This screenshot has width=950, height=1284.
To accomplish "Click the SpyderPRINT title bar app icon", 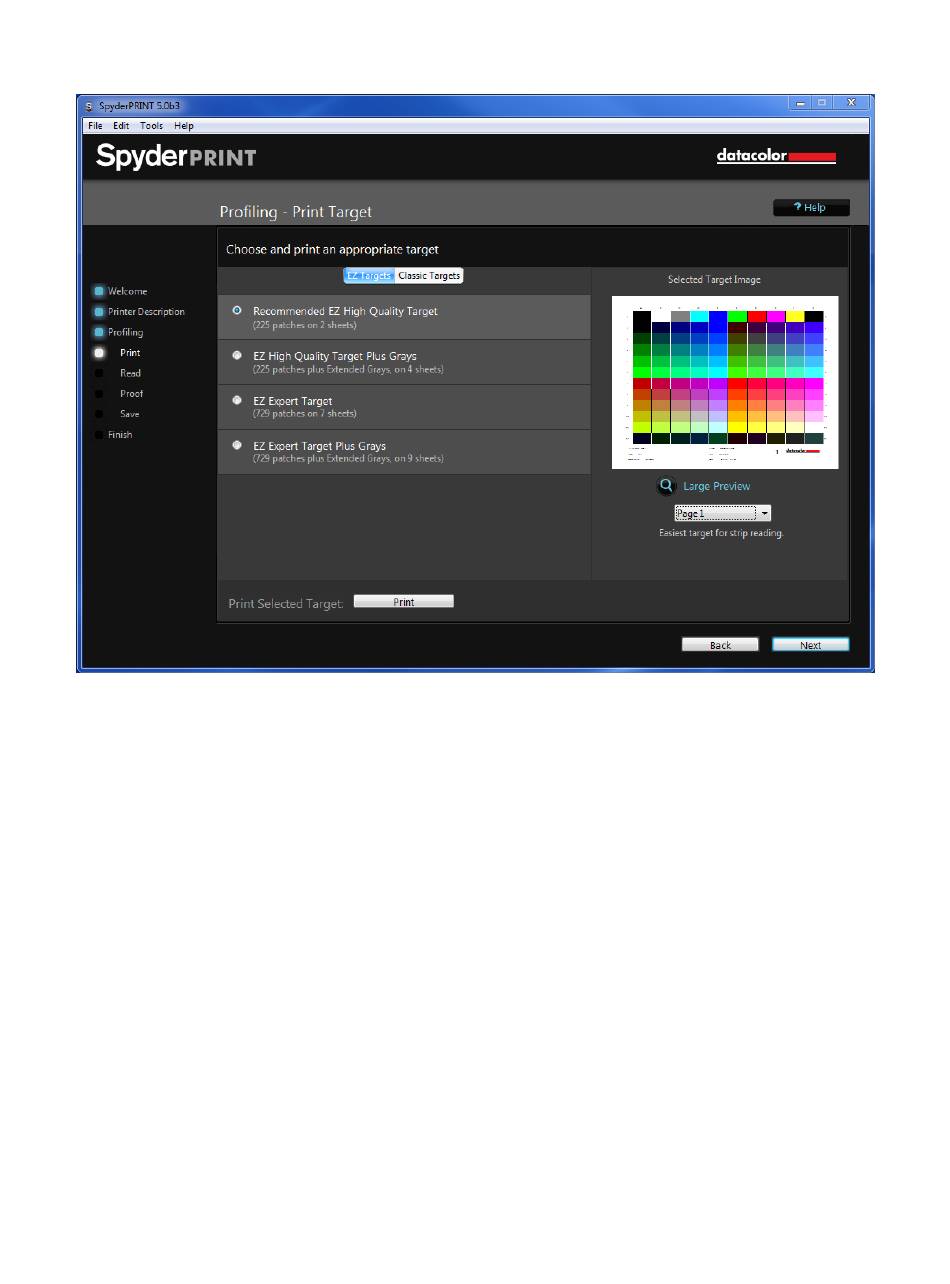I will 89,105.
